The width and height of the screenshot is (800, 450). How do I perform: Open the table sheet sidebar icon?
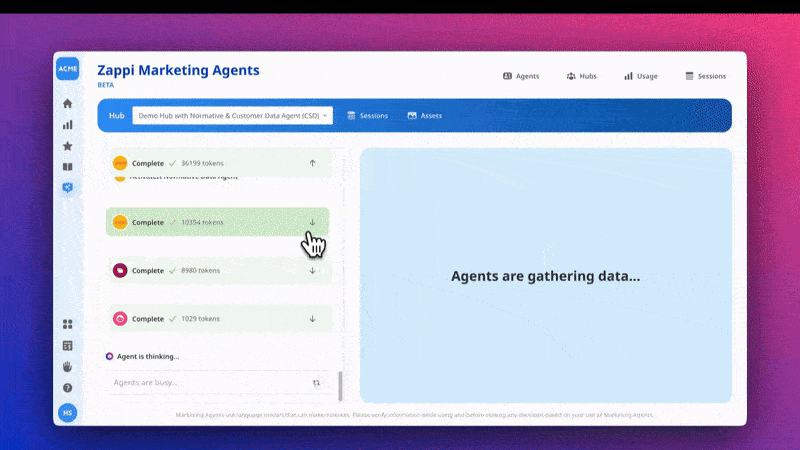coord(67,345)
